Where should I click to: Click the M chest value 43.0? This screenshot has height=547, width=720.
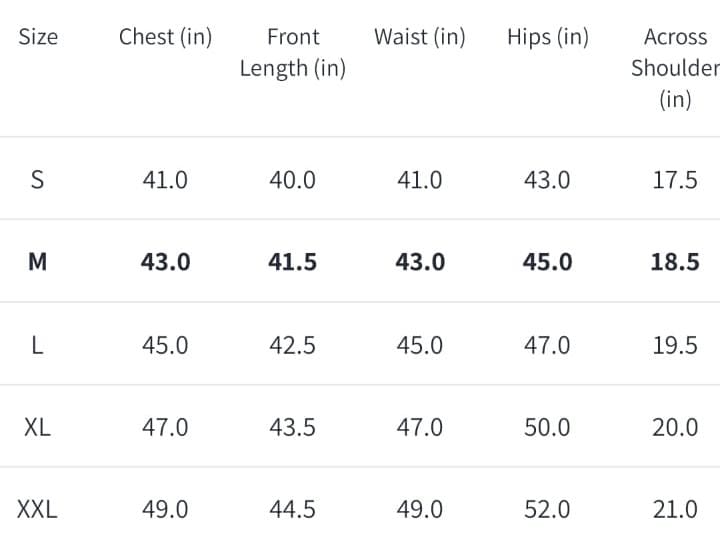point(165,262)
